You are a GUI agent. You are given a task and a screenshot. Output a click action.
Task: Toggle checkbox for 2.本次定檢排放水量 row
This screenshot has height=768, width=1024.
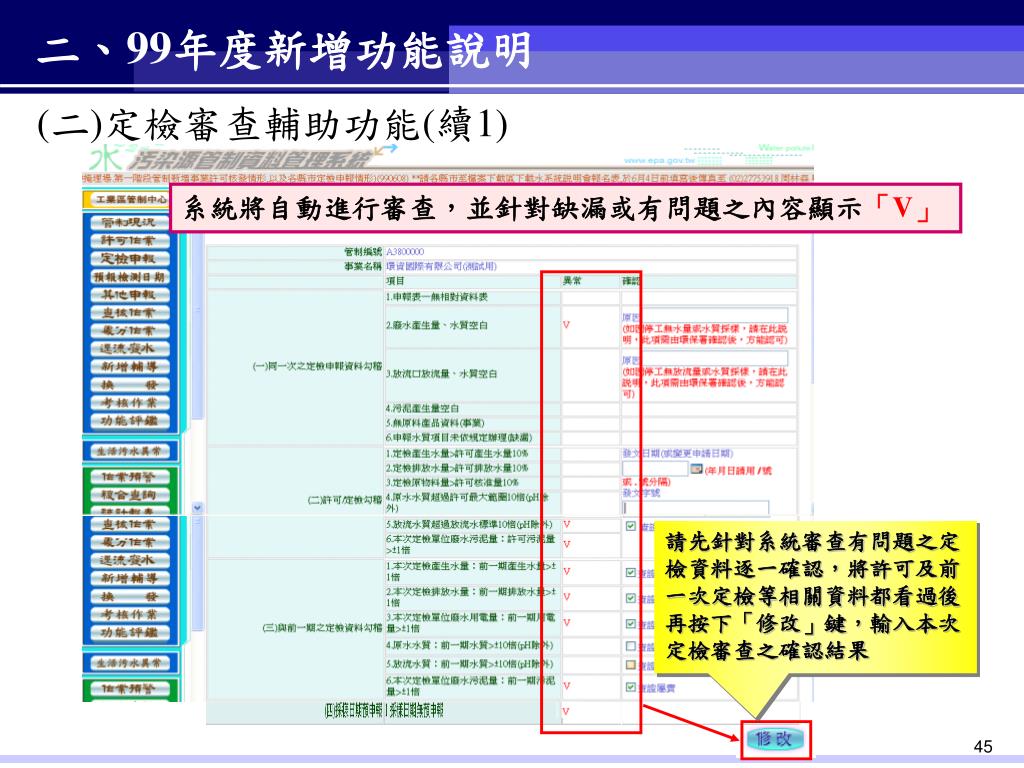630,598
